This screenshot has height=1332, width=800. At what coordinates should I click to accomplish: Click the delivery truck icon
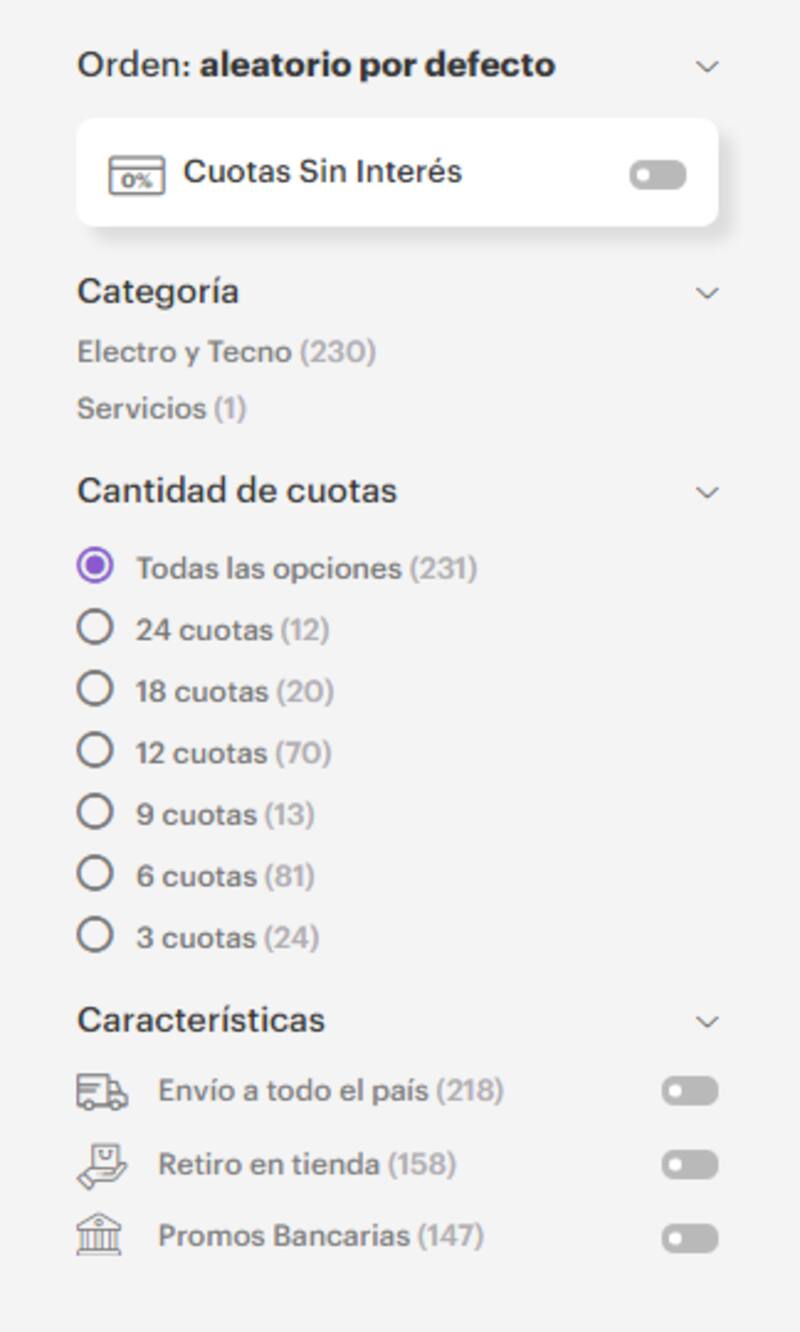tap(100, 1091)
